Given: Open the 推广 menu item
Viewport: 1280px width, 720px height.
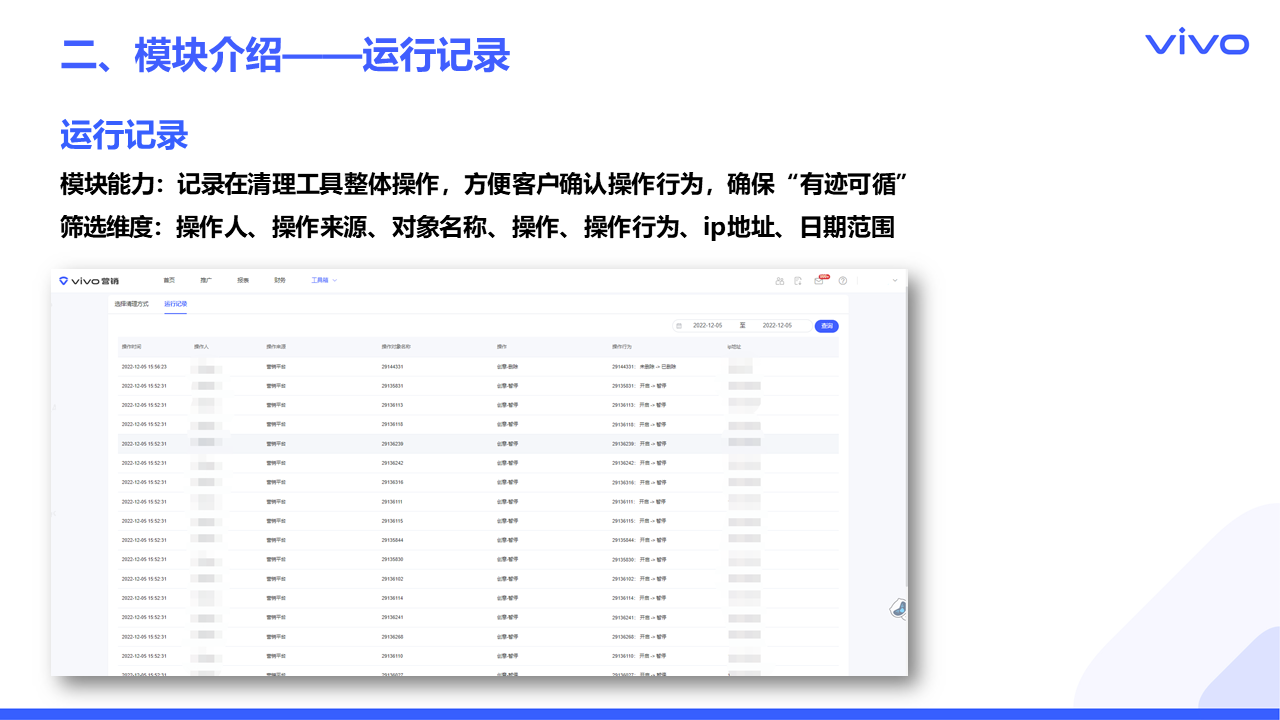Looking at the screenshot, I should point(206,281).
